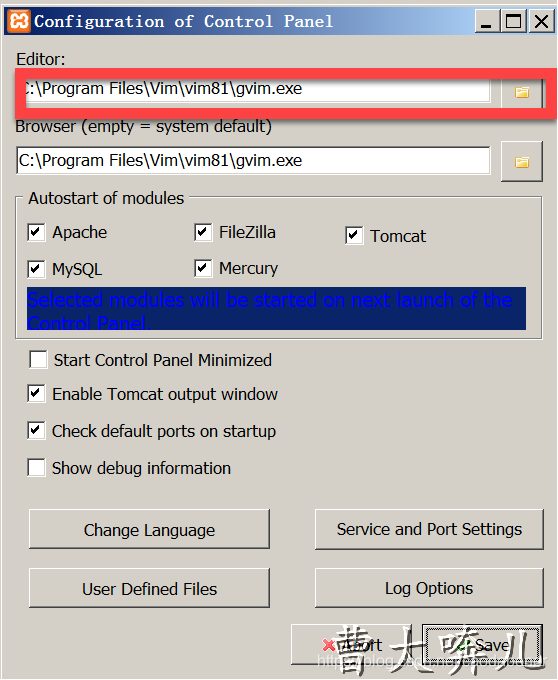Toggle Enable Tomcat output window
This screenshot has height=680, width=558.
[36, 393]
